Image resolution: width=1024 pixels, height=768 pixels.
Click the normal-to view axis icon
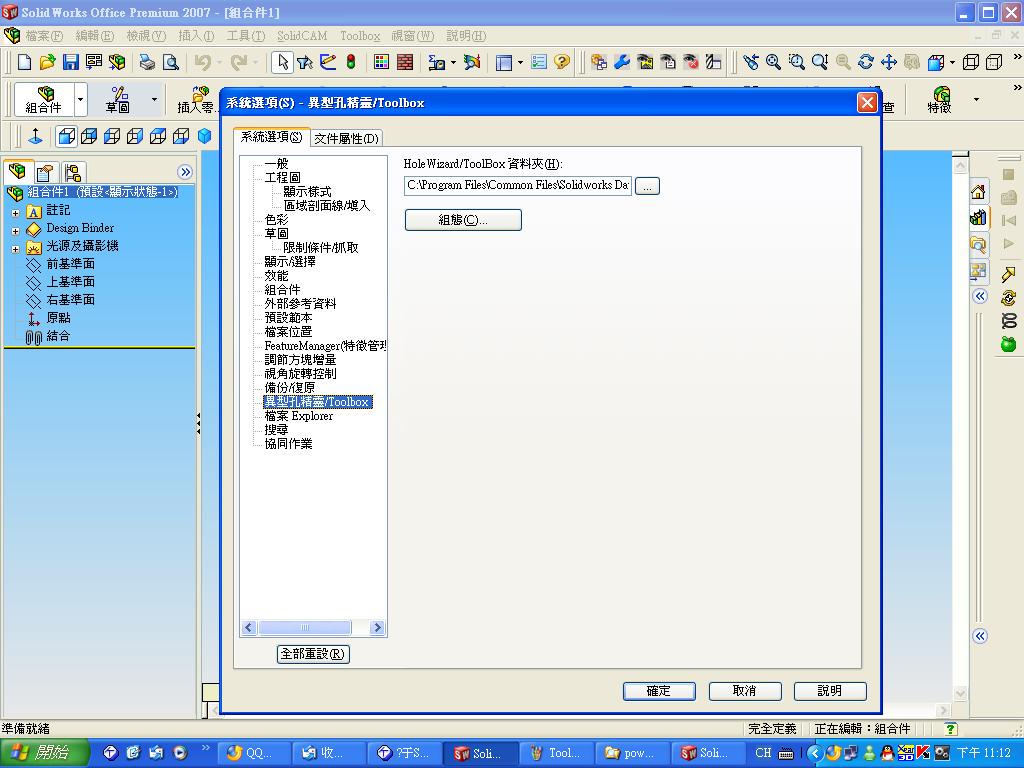click(35, 136)
